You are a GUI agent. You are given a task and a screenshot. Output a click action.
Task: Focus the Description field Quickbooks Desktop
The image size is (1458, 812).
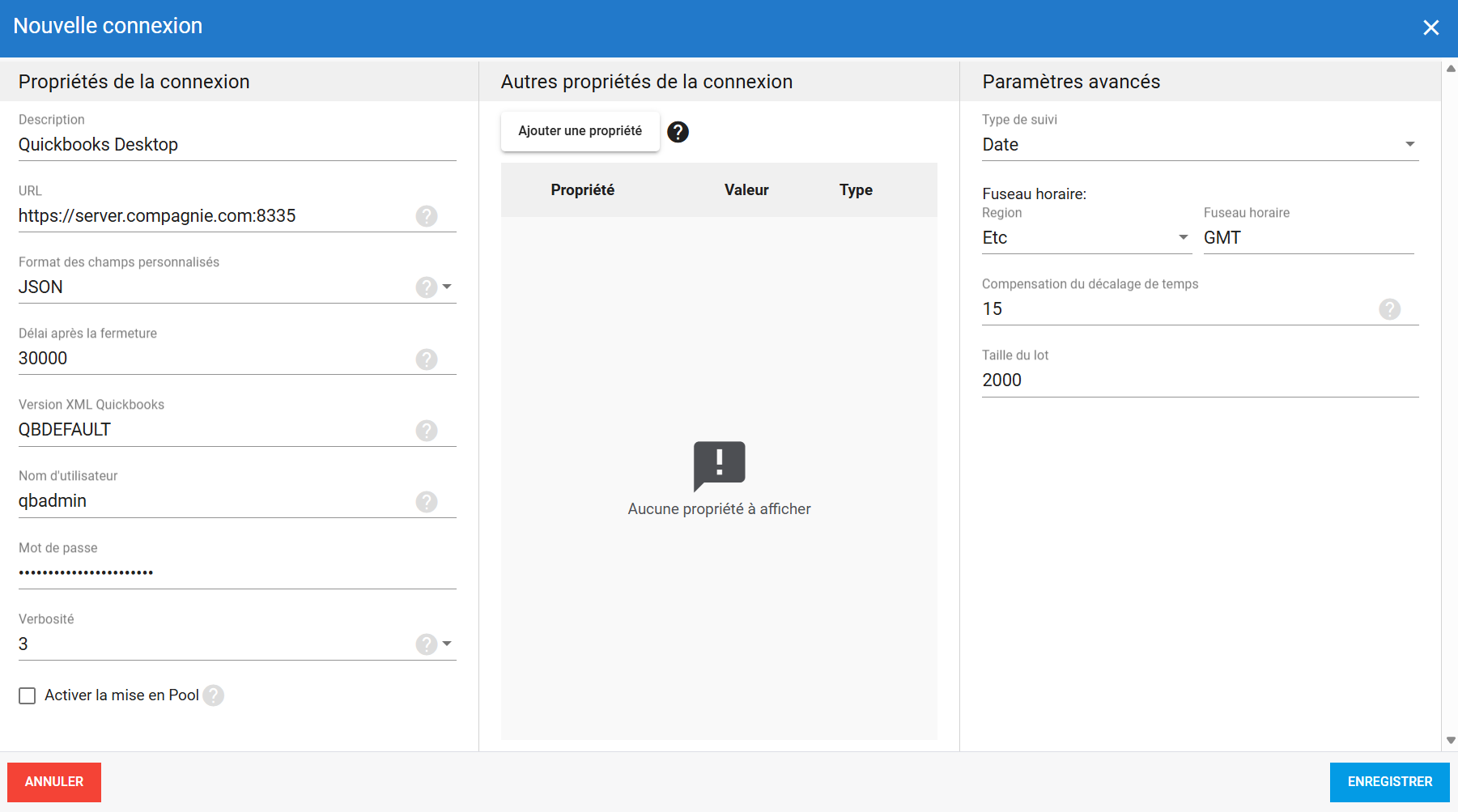pos(237,145)
